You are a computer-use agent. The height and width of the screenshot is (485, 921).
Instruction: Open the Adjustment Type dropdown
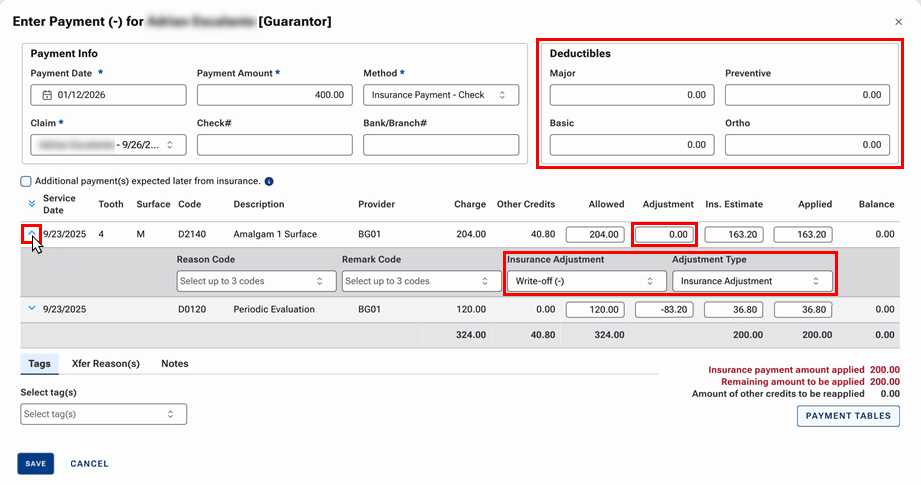point(751,281)
